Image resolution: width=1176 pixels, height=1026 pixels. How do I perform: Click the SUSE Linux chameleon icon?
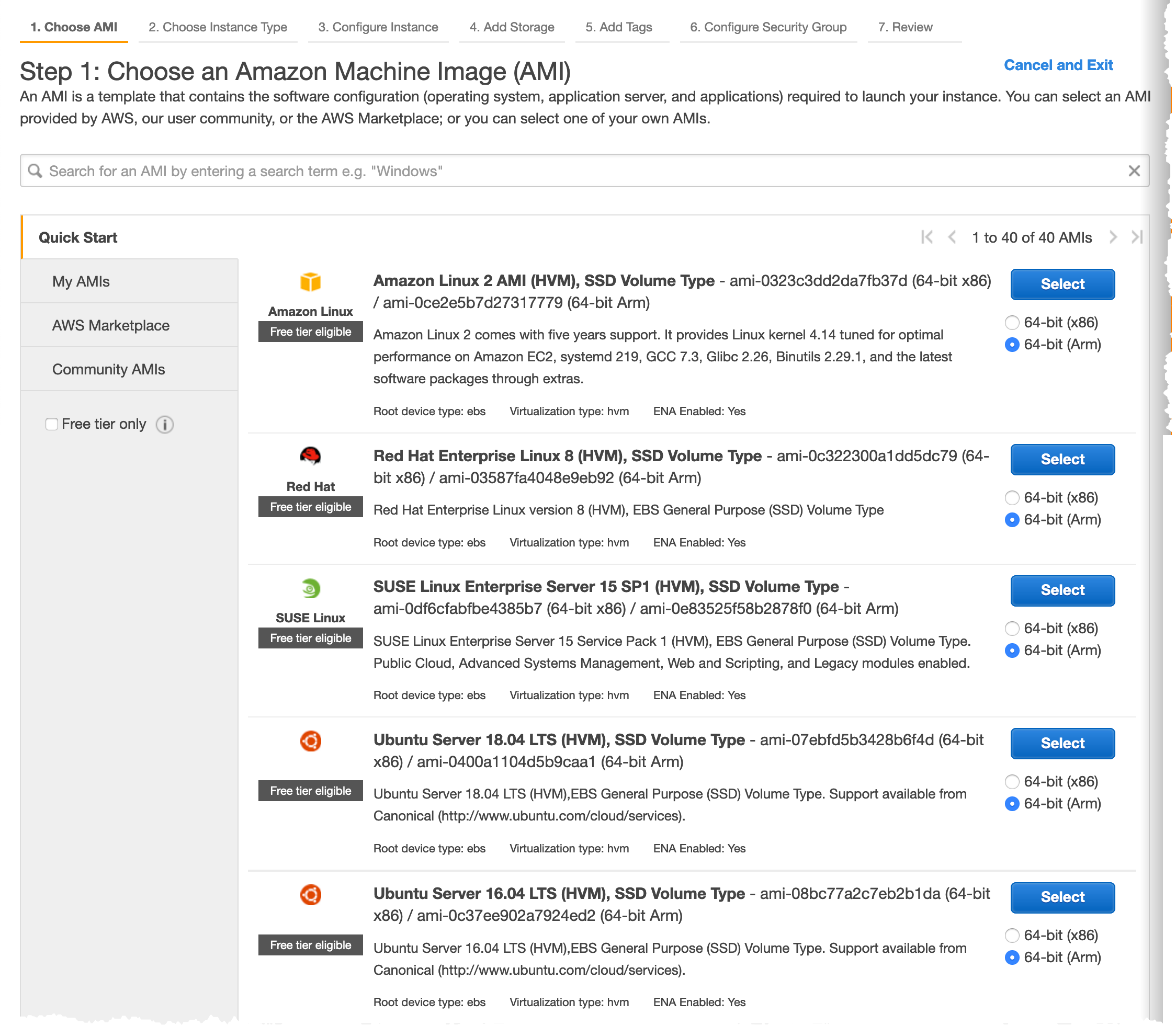pos(310,588)
